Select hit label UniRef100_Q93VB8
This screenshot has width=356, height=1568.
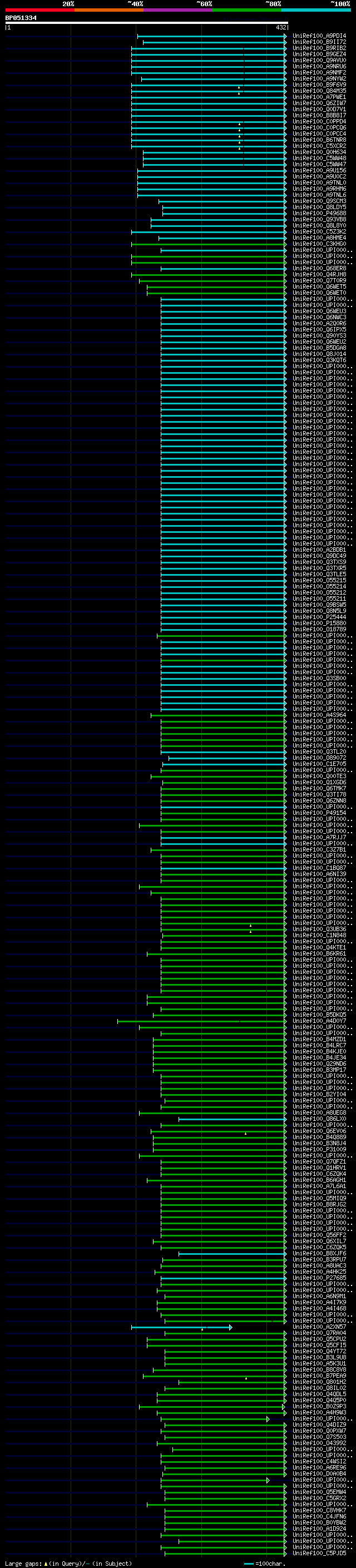(319, 219)
